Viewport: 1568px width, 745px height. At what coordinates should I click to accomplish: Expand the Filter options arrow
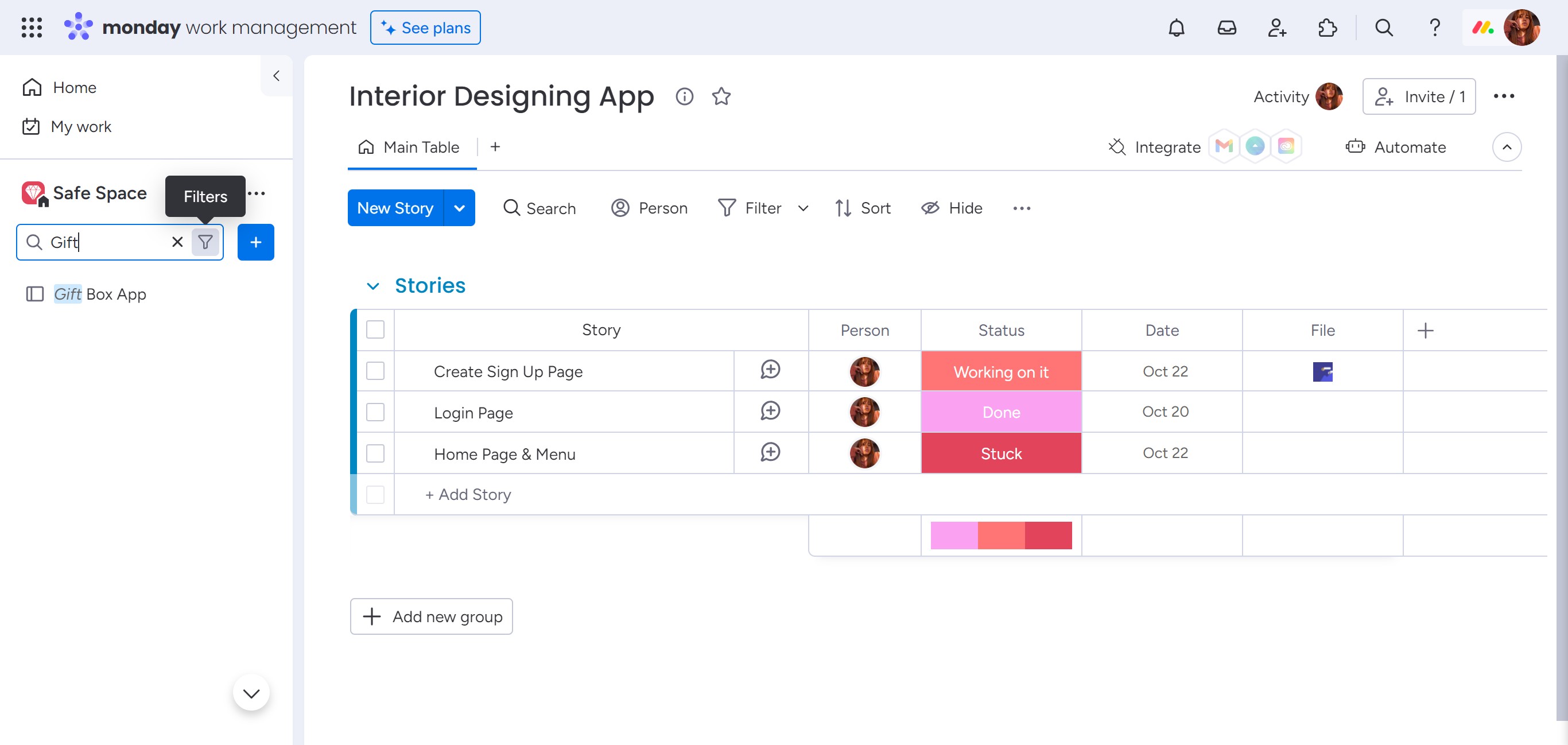803,208
